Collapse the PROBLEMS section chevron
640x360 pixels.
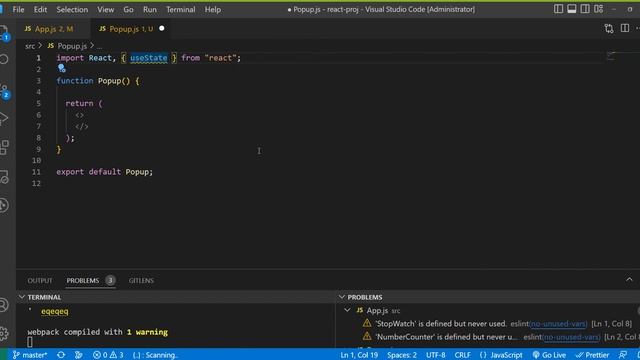coord(342,297)
